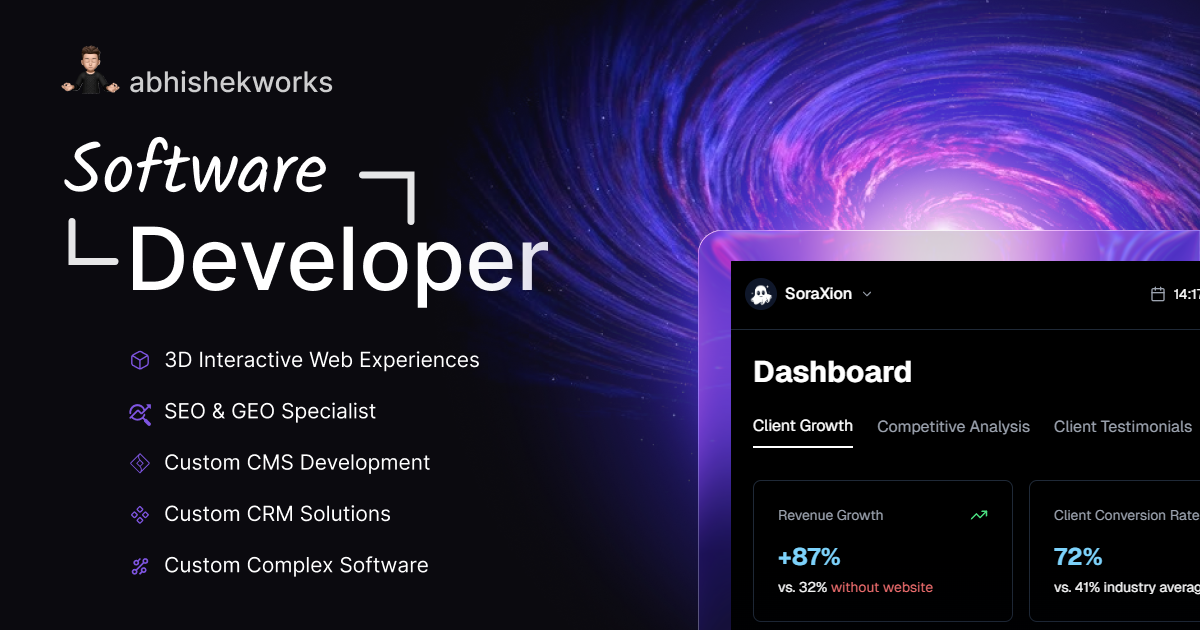Click the cube icon beside 3D Interactive Web Experiences
Viewport: 1200px width, 630px height.
(x=140, y=360)
